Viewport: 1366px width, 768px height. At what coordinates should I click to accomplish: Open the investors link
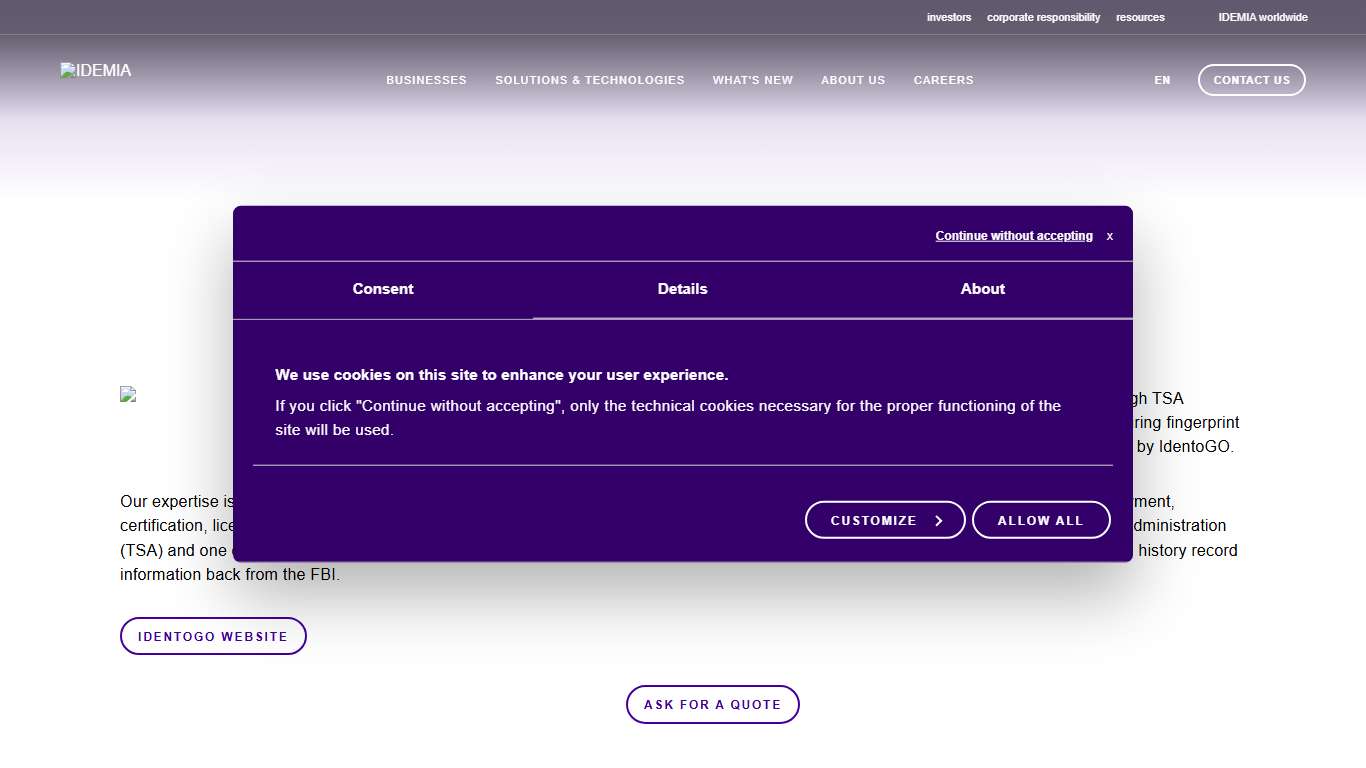948,17
